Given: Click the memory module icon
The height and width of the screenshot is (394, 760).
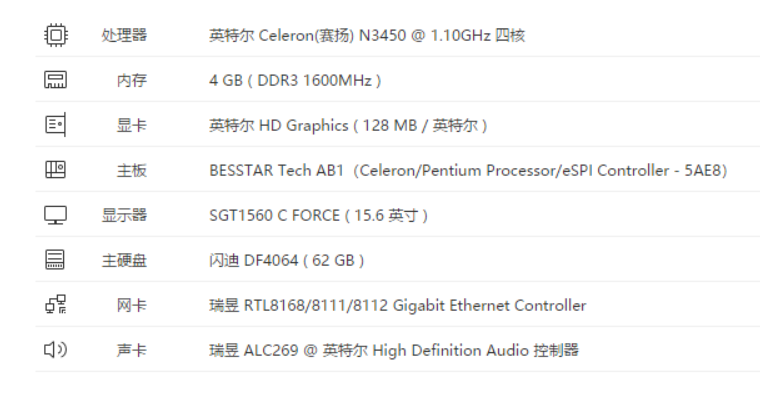Looking at the screenshot, I should coord(56,80).
